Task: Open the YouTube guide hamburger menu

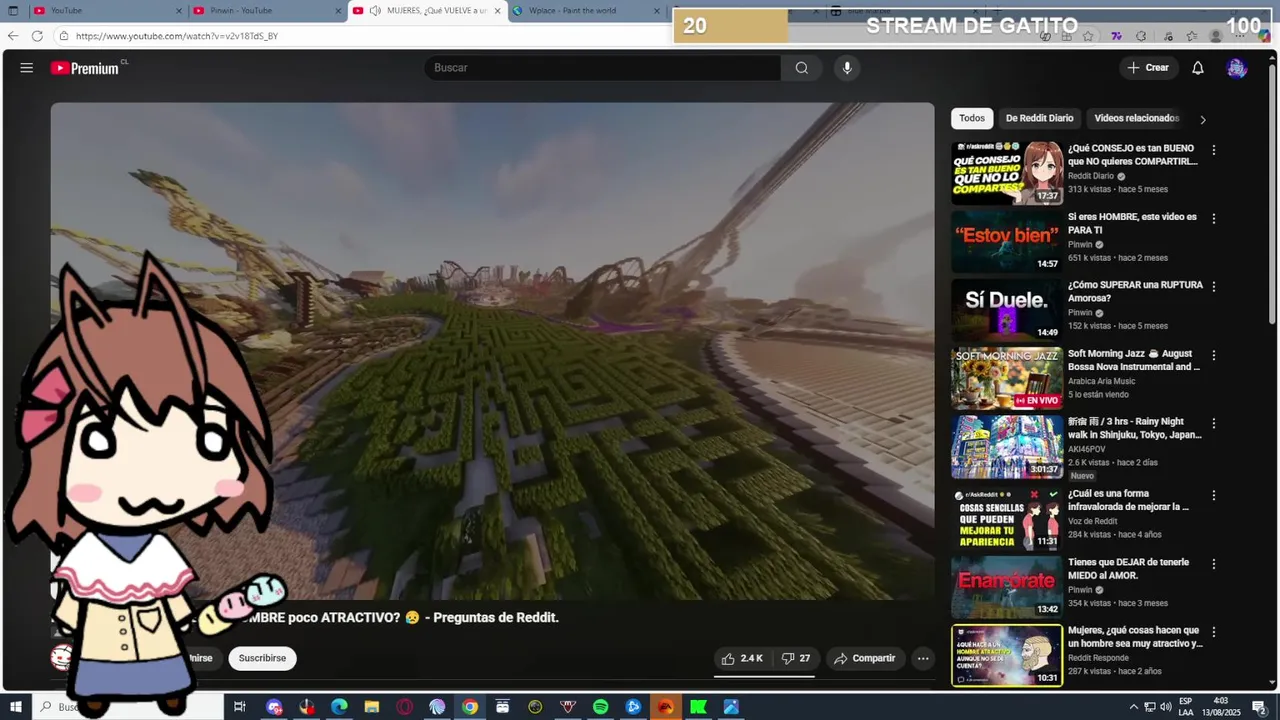Action: (27, 68)
